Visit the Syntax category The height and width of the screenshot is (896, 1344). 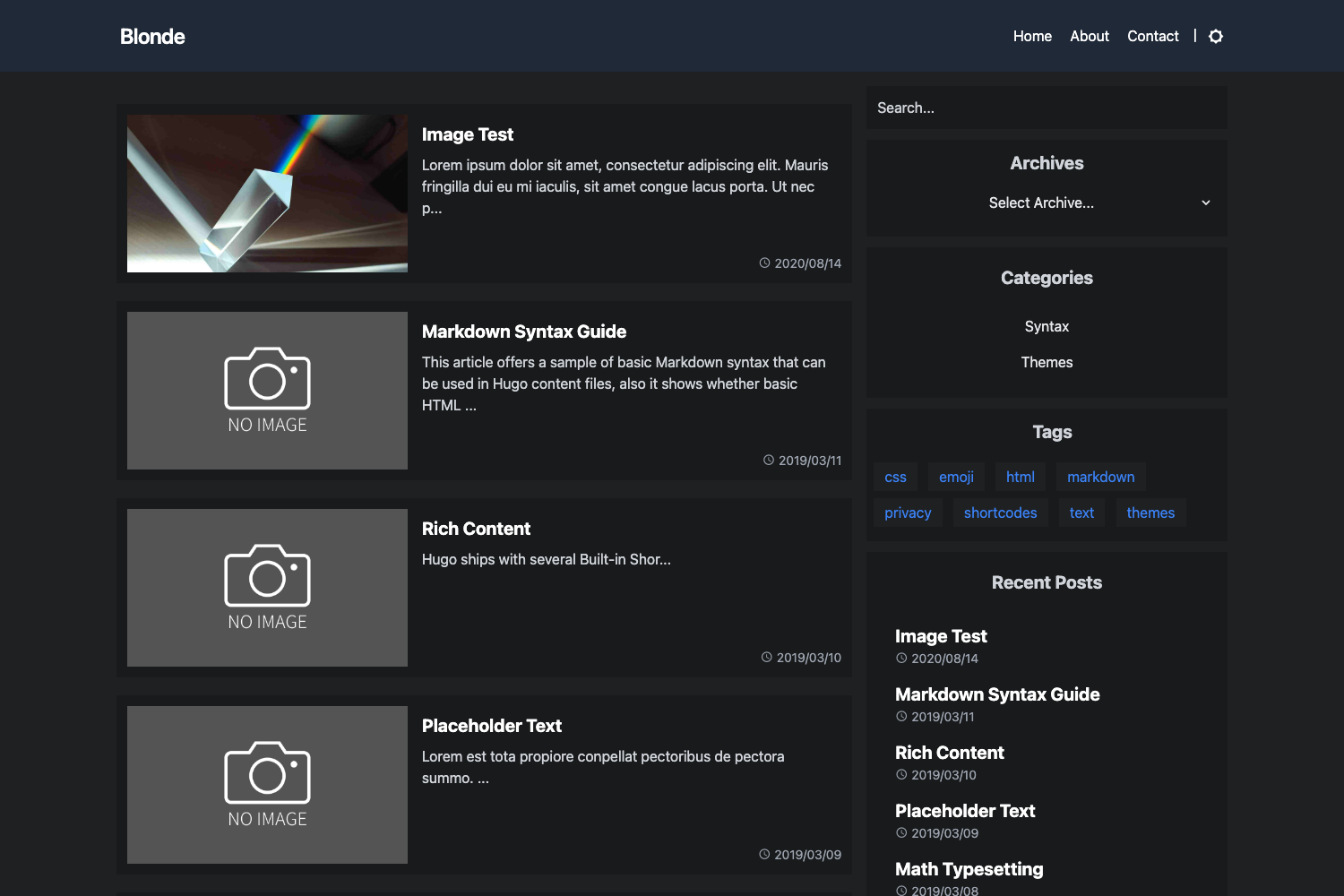(x=1047, y=326)
